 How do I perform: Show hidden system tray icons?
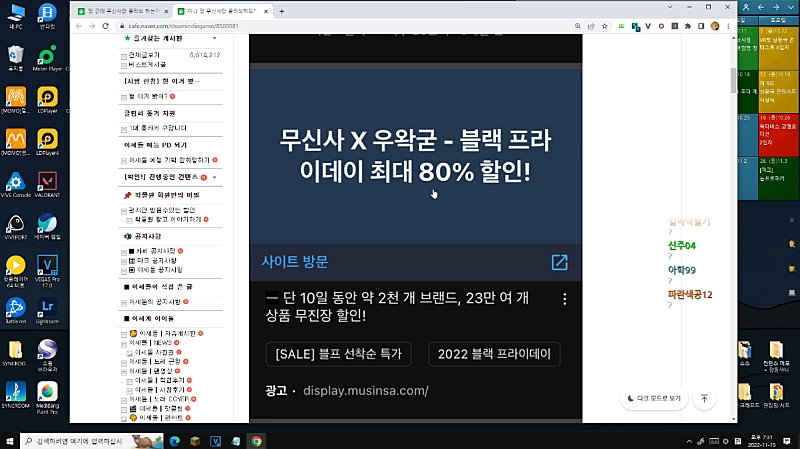pyautogui.click(x=689, y=441)
